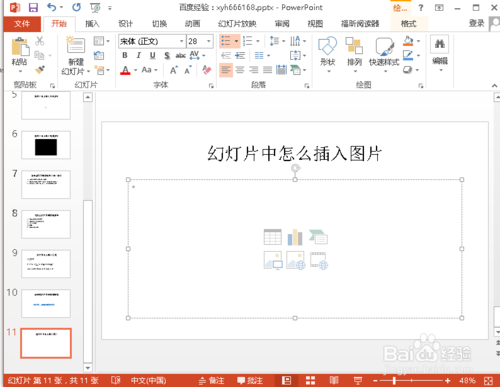Open the Numbering list dropdown arrow
Viewport: 500px width, 387px height.
tap(258, 41)
